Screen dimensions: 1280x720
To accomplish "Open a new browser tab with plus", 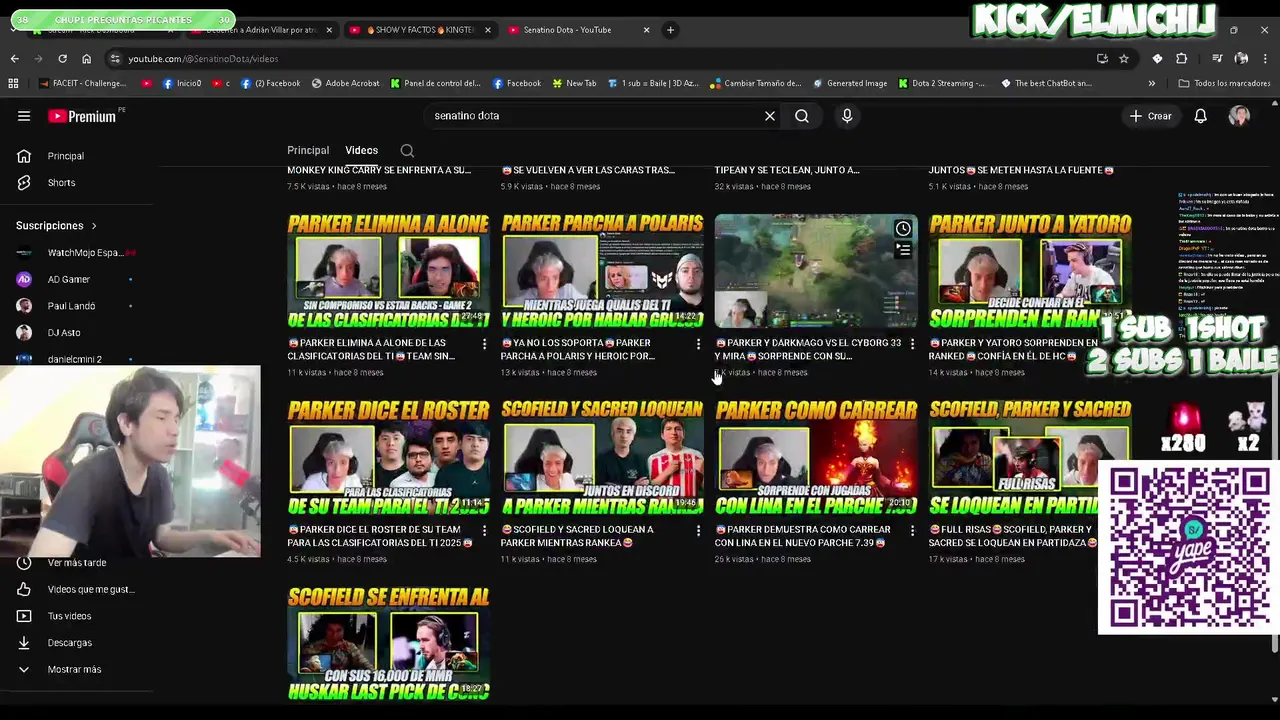I will tap(670, 30).
